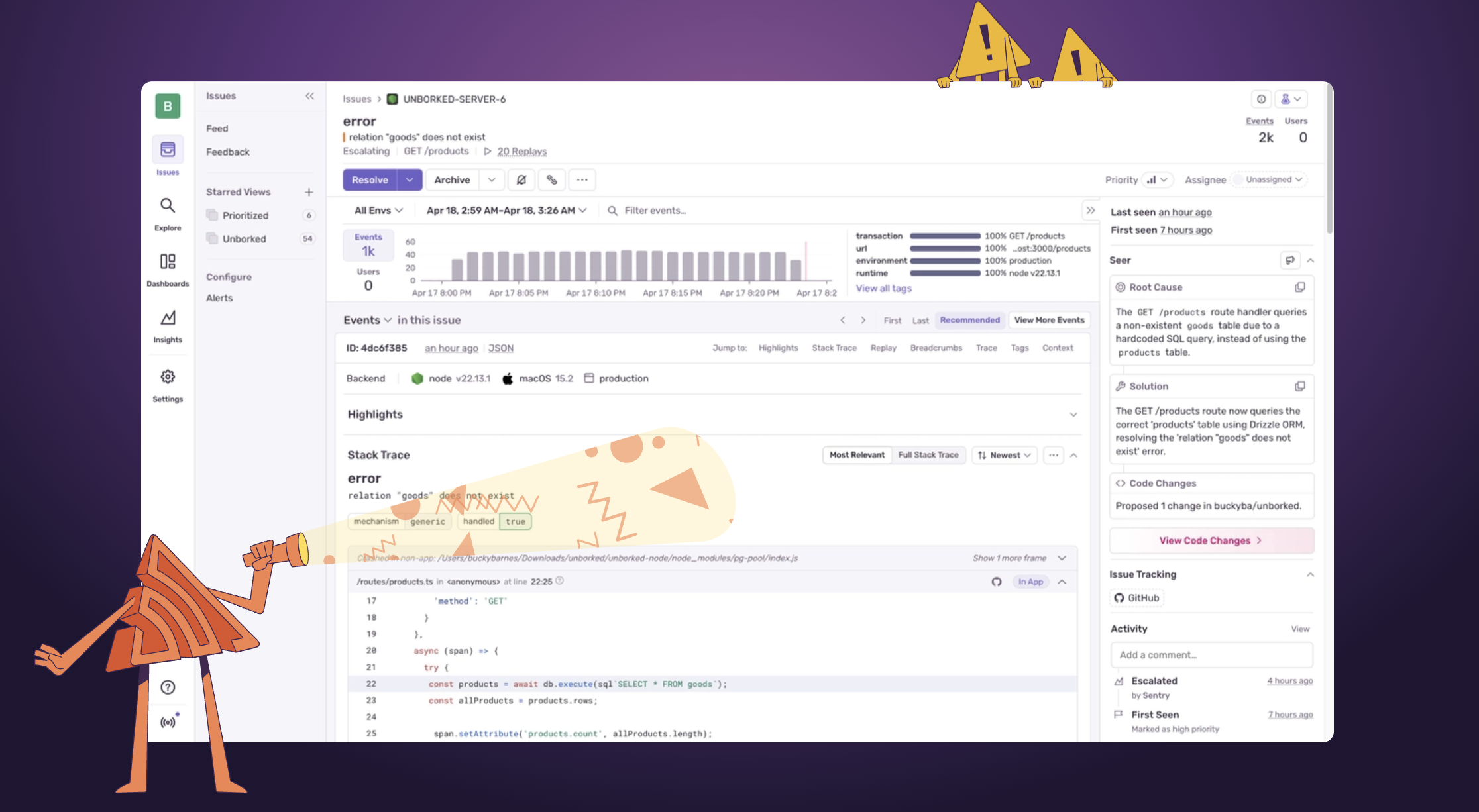1479x812 pixels.
Task: Open the 20 Replays link
Action: point(521,152)
